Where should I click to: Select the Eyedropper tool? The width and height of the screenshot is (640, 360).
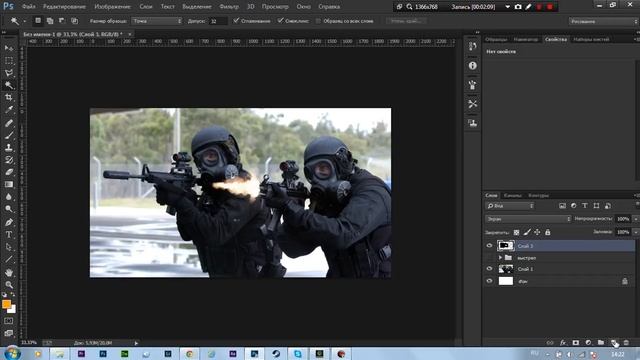click(9, 110)
